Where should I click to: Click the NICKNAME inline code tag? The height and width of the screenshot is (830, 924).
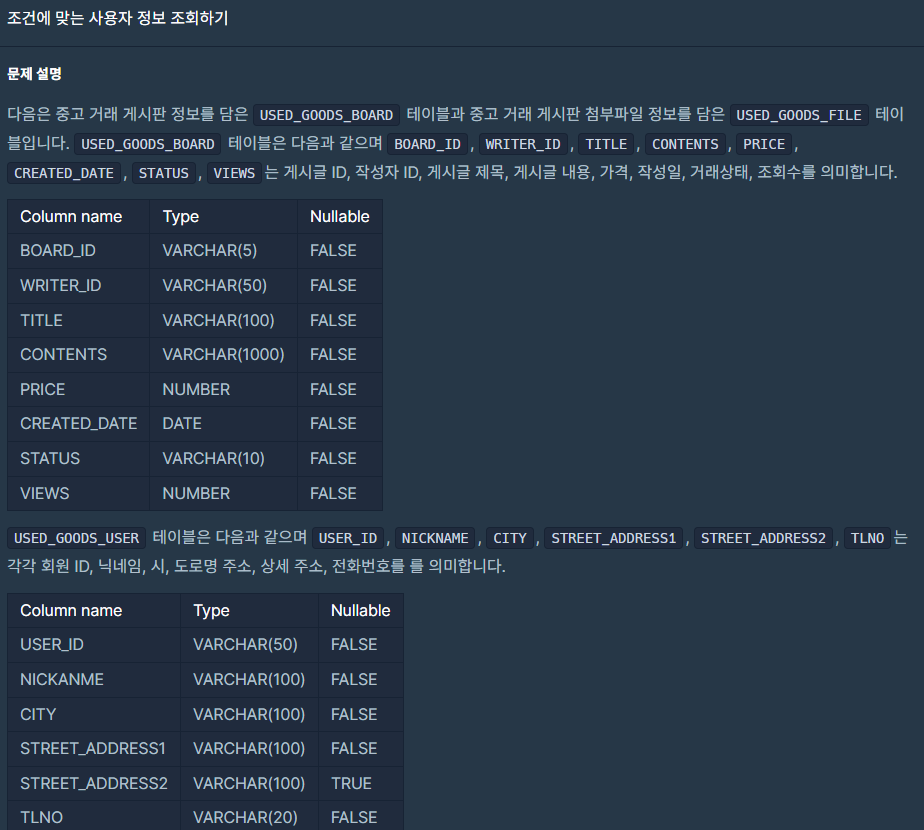435,538
